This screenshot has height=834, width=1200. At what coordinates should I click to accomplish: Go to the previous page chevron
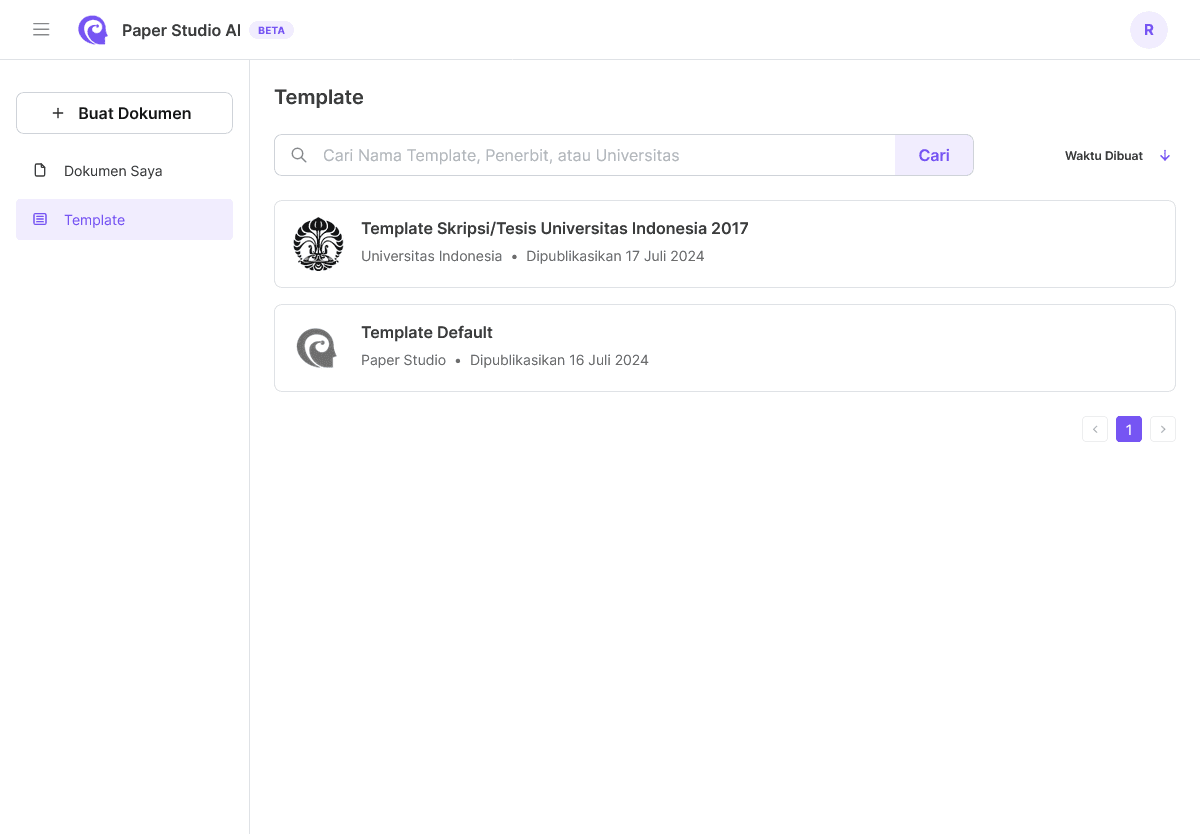coord(1095,429)
